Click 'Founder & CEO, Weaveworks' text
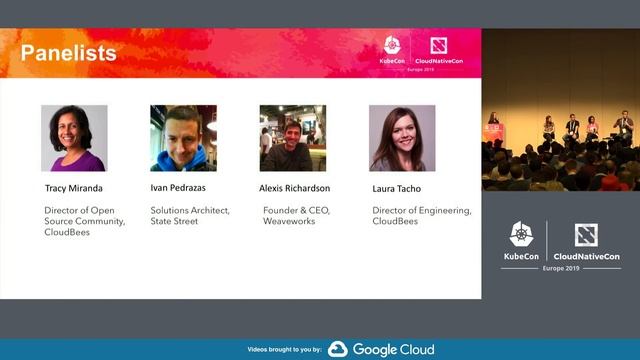 tap(296, 216)
